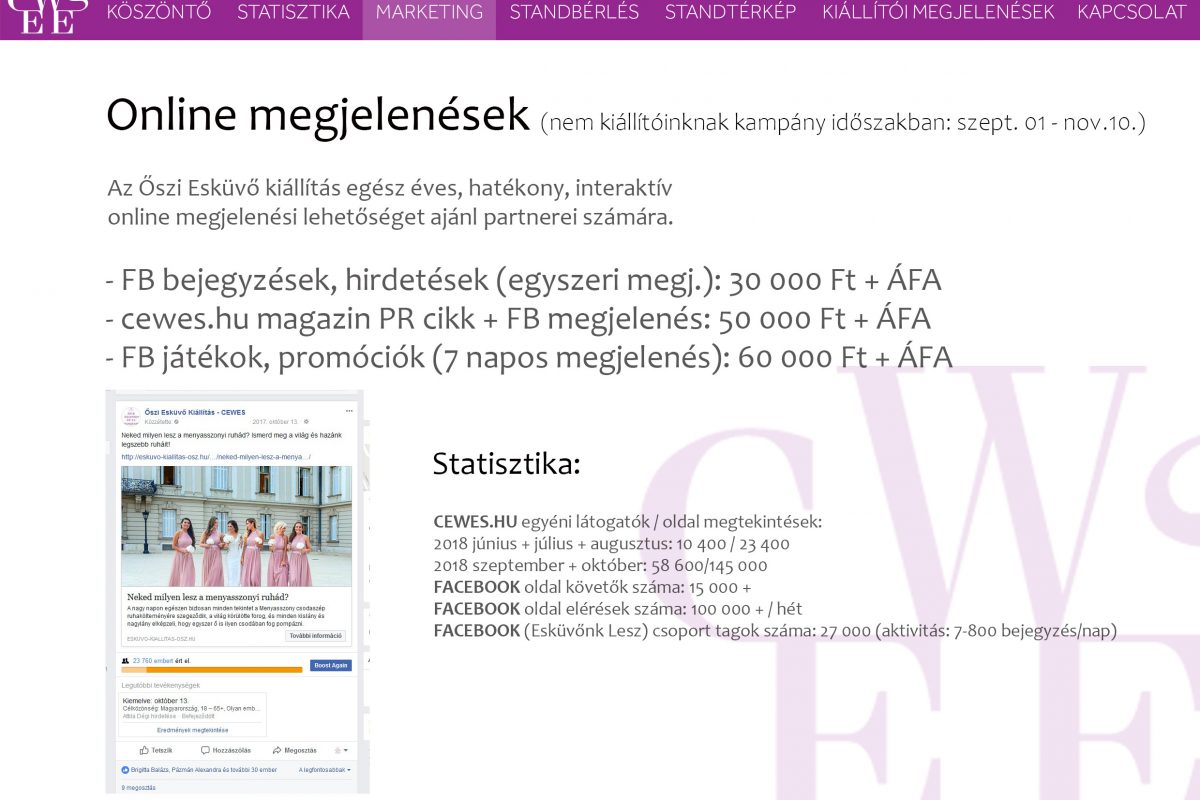Open headline 'Neked milyen lesz a menyasszonyi ruhád?'

point(208,597)
